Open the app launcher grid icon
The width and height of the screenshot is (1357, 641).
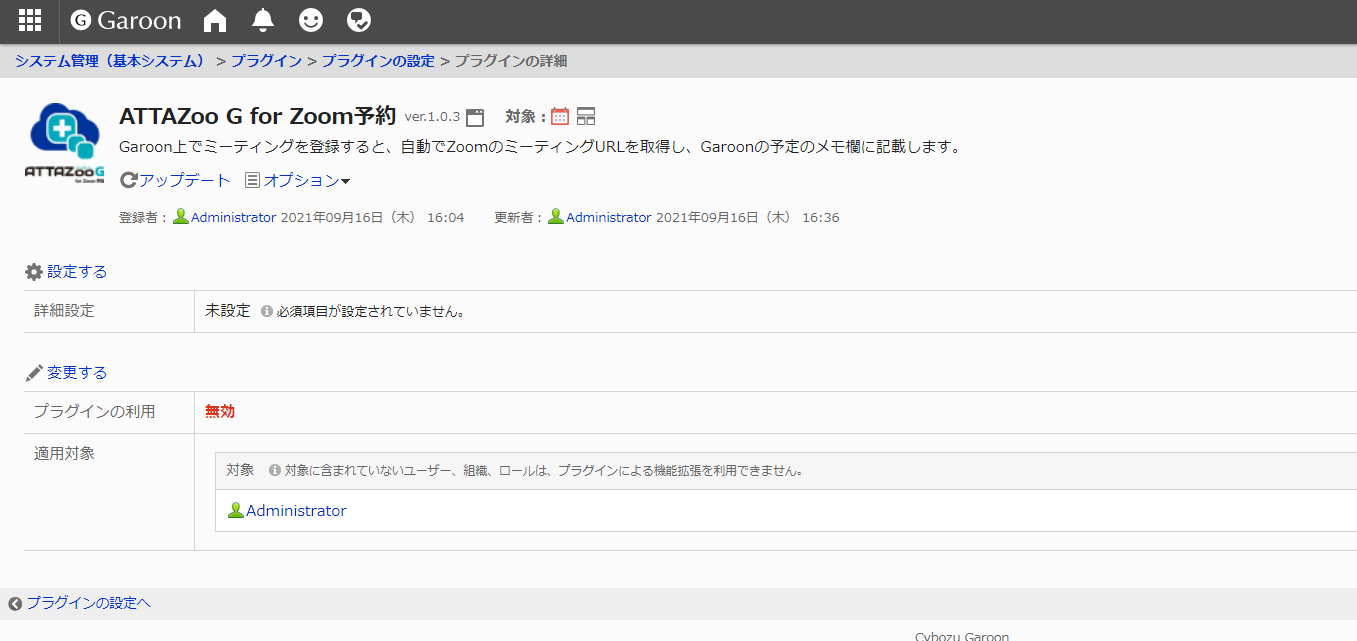coord(30,20)
